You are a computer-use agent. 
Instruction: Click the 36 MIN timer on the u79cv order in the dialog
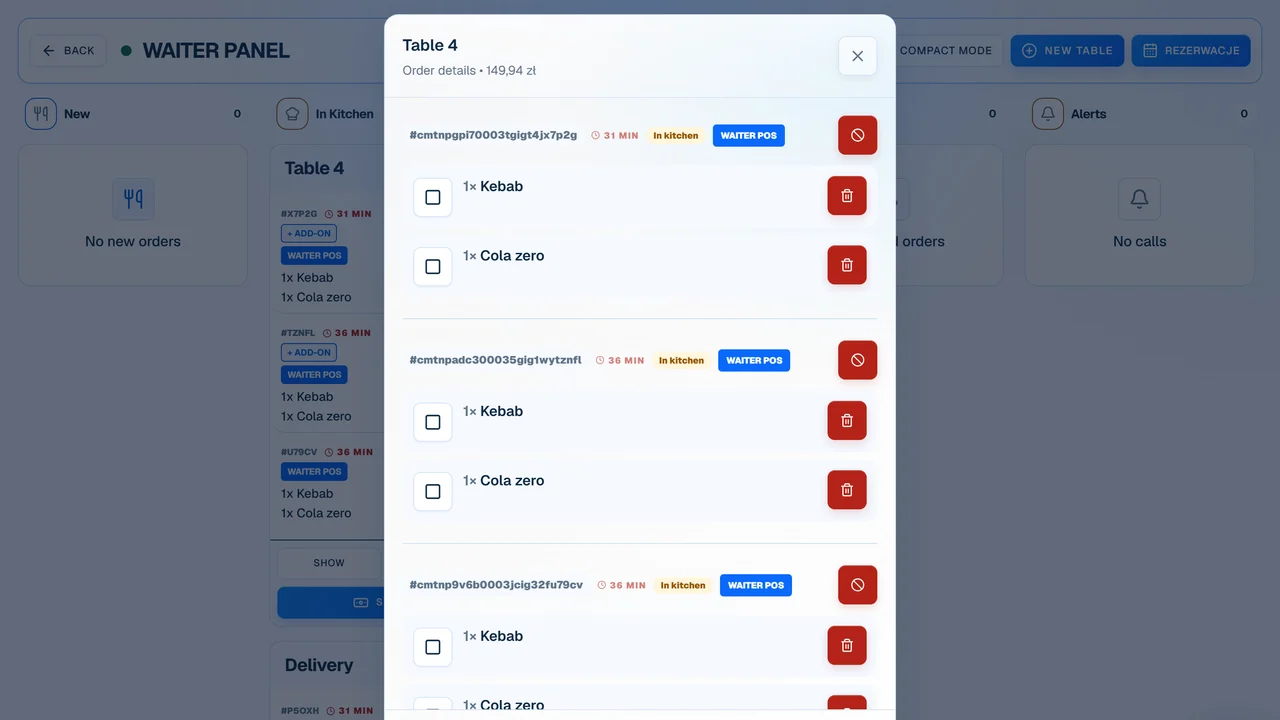pos(622,585)
